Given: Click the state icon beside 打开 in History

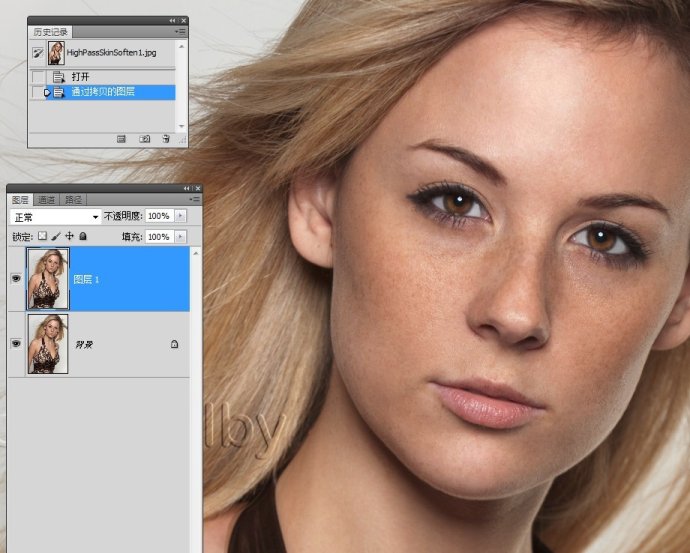Looking at the screenshot, I should click(59, 77).
